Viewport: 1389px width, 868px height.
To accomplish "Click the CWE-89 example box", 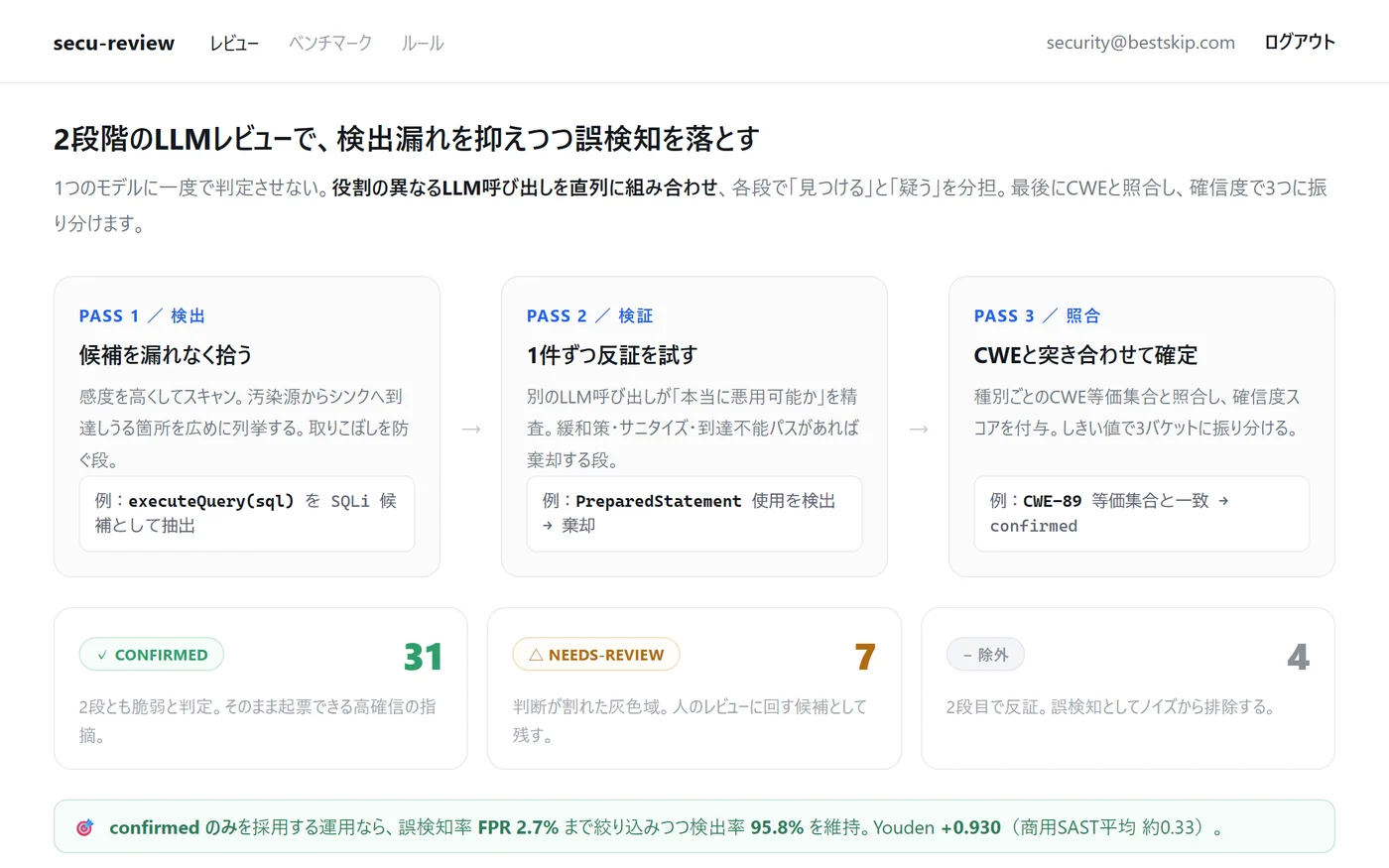I will (1142, 514).
